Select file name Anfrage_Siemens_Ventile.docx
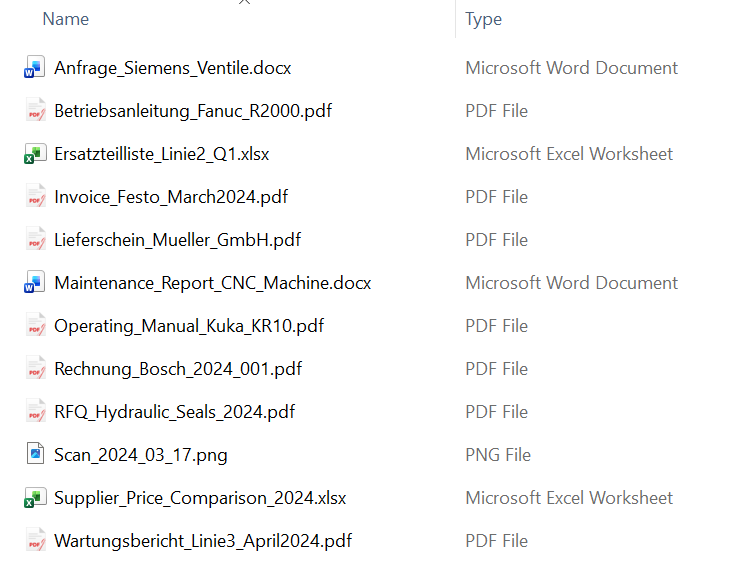 point(172,68)
